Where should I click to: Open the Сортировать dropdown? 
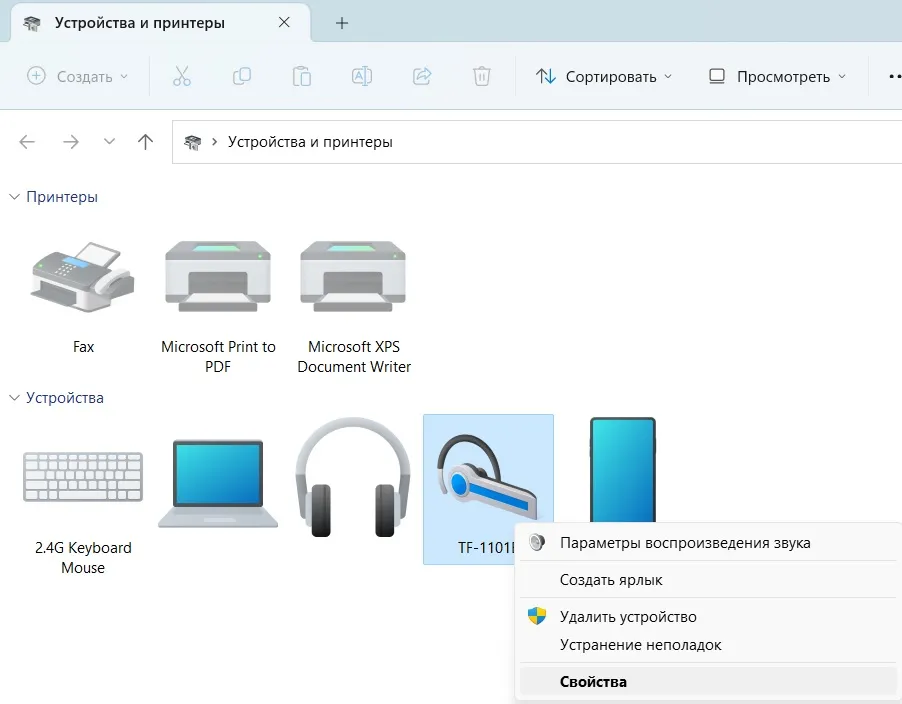click(604, 76)
